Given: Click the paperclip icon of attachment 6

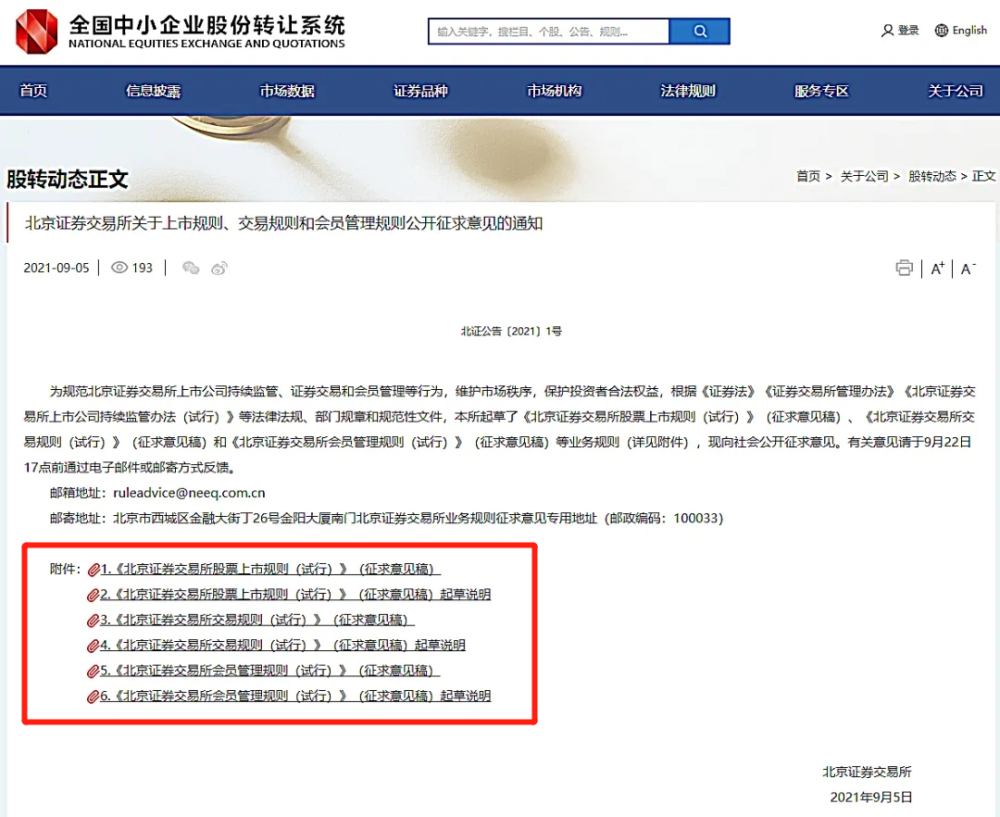Looking at the screenshot, I should click(x=93, y=696).
